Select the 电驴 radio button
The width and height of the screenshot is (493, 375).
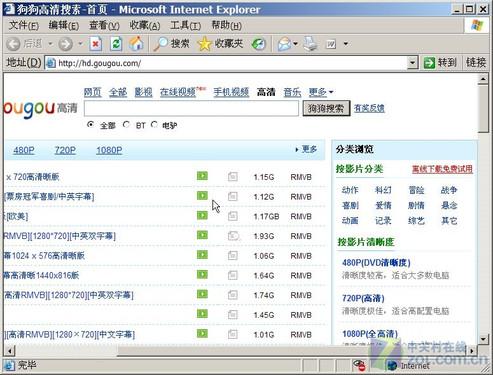click(154, 125)
